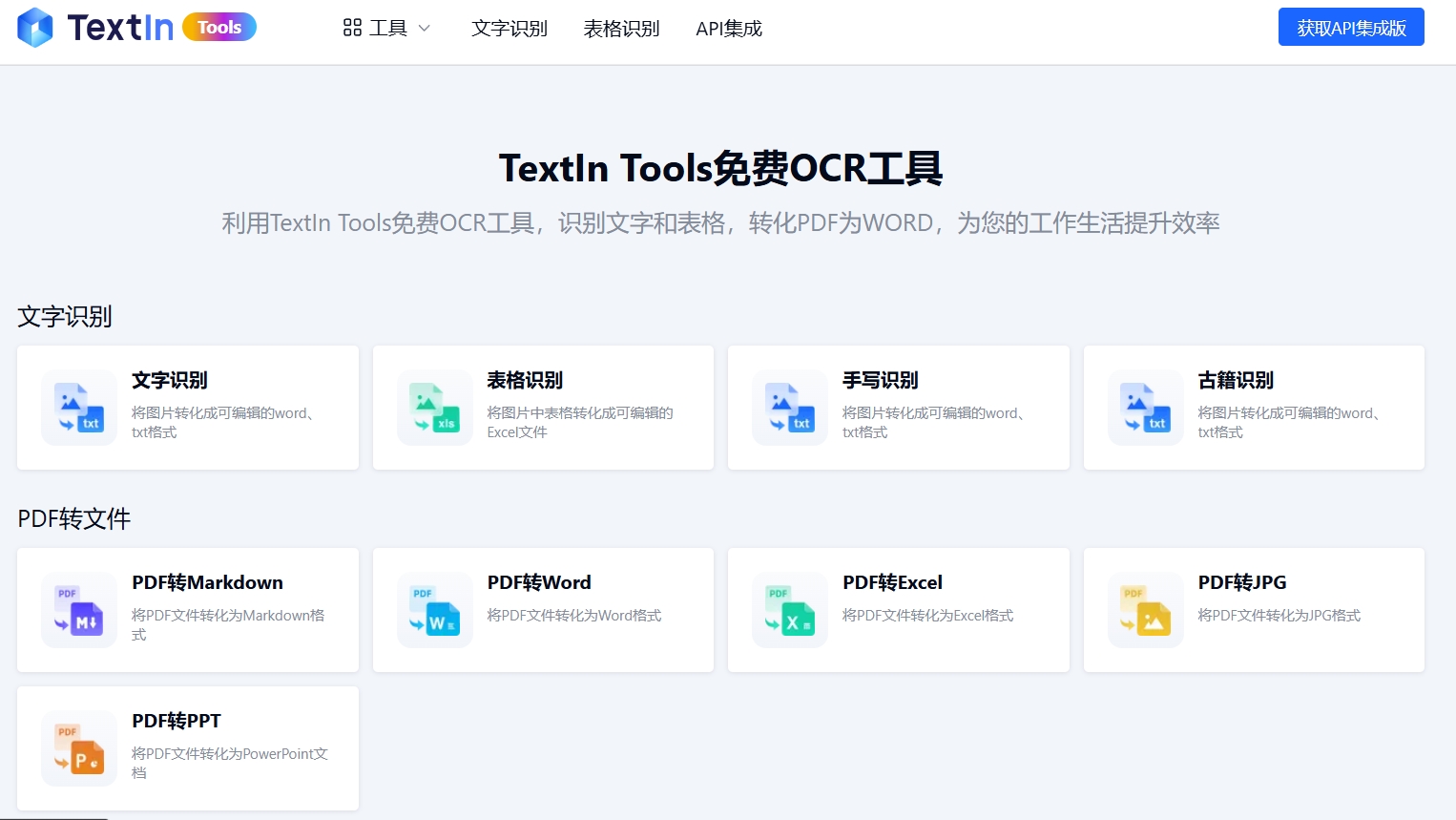Open the PDF转PPT card title
The width and height of the screenshot is (1456, 820).
coord(177,721)
